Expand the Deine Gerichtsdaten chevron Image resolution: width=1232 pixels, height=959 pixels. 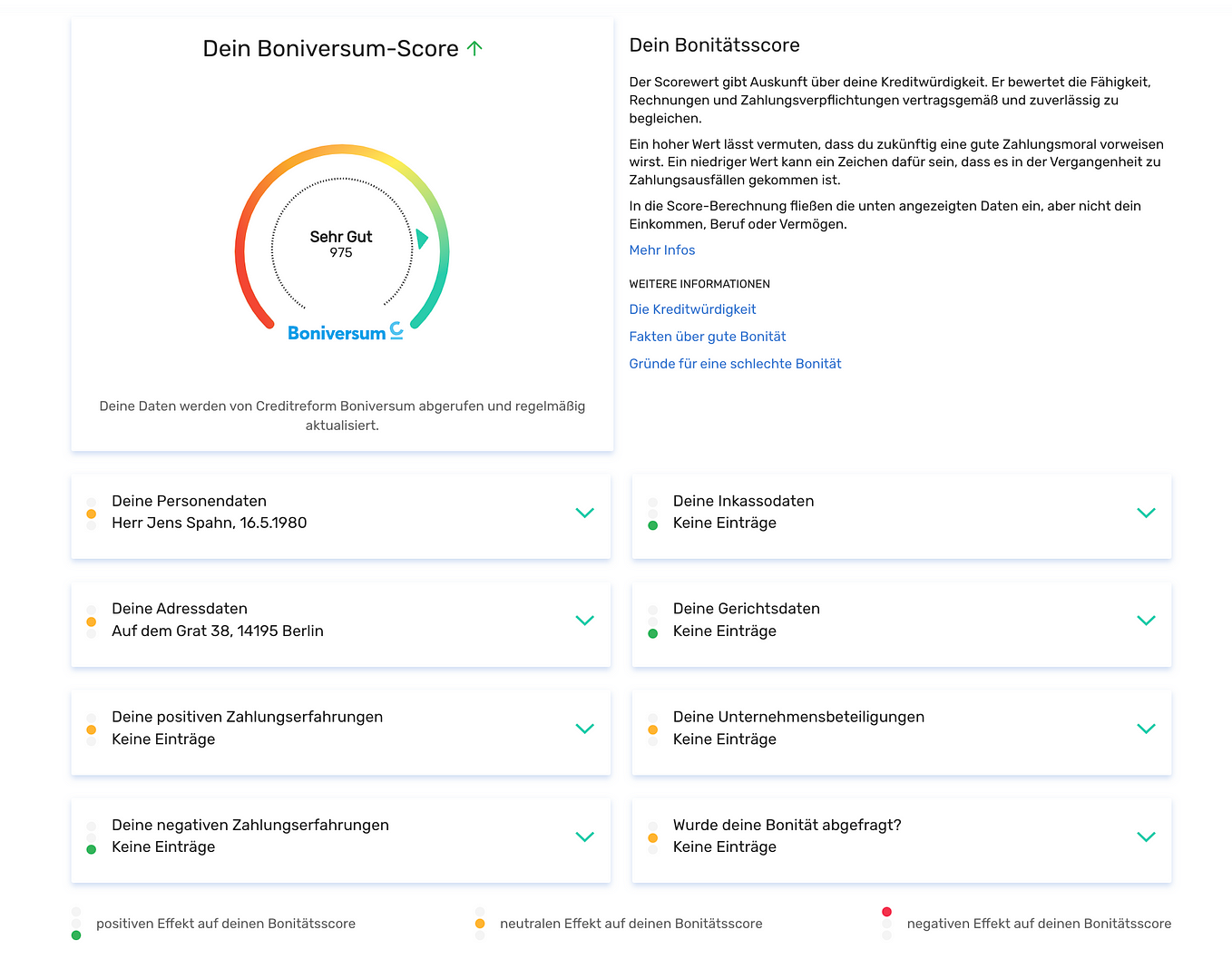coord(1147,621)
